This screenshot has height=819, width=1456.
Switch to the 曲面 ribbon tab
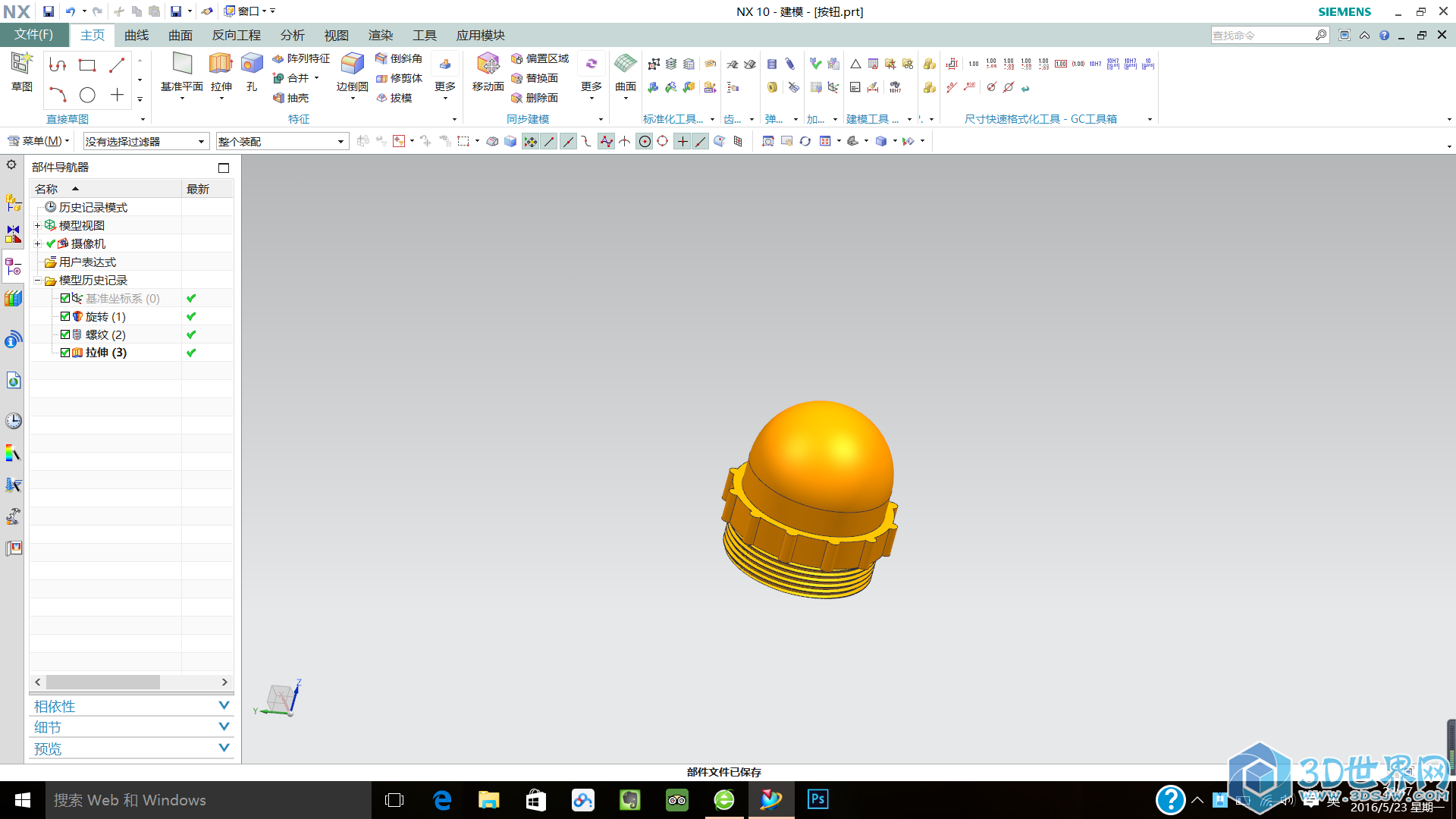tap(180, 35)
